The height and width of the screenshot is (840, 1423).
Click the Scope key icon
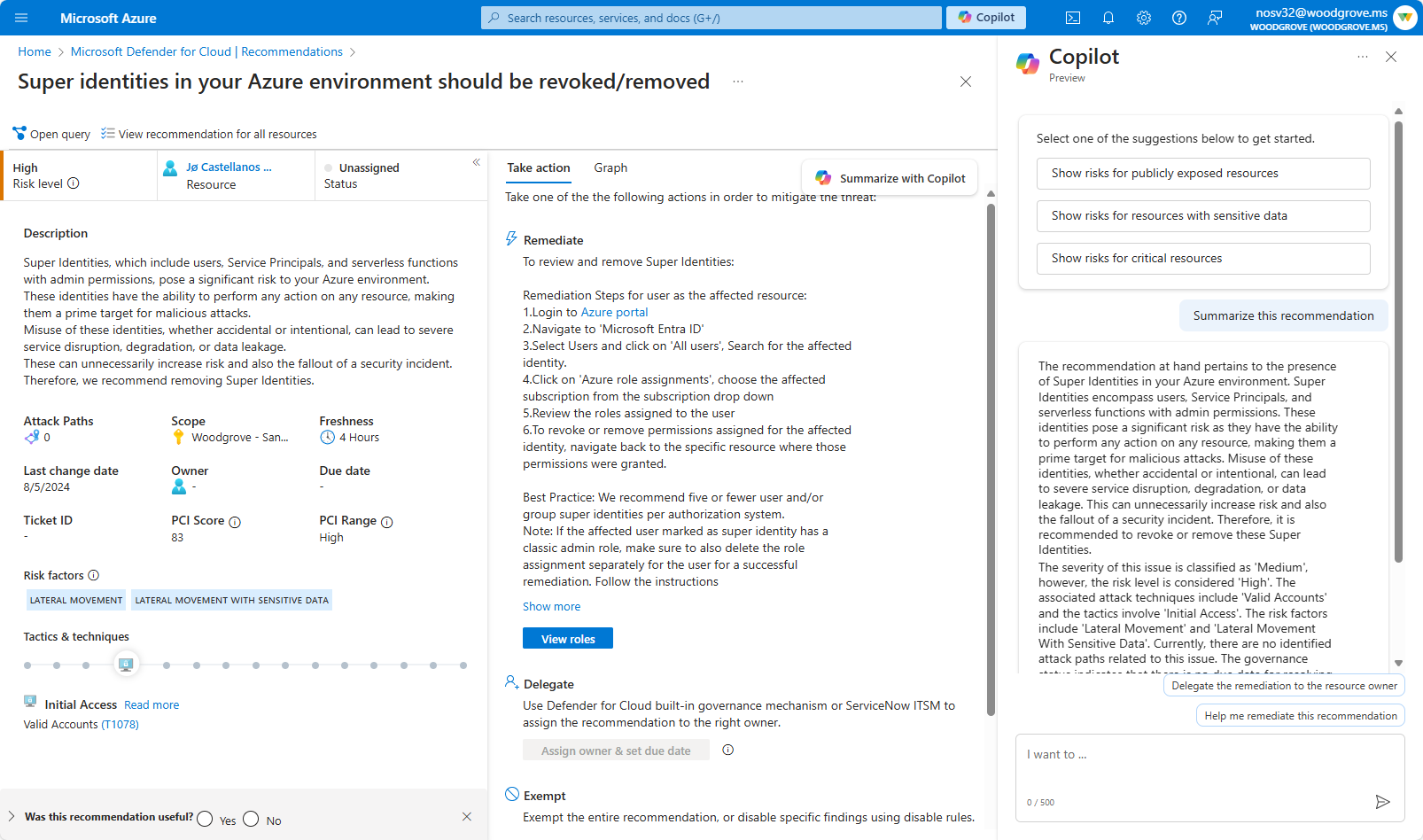click(179, 437)
